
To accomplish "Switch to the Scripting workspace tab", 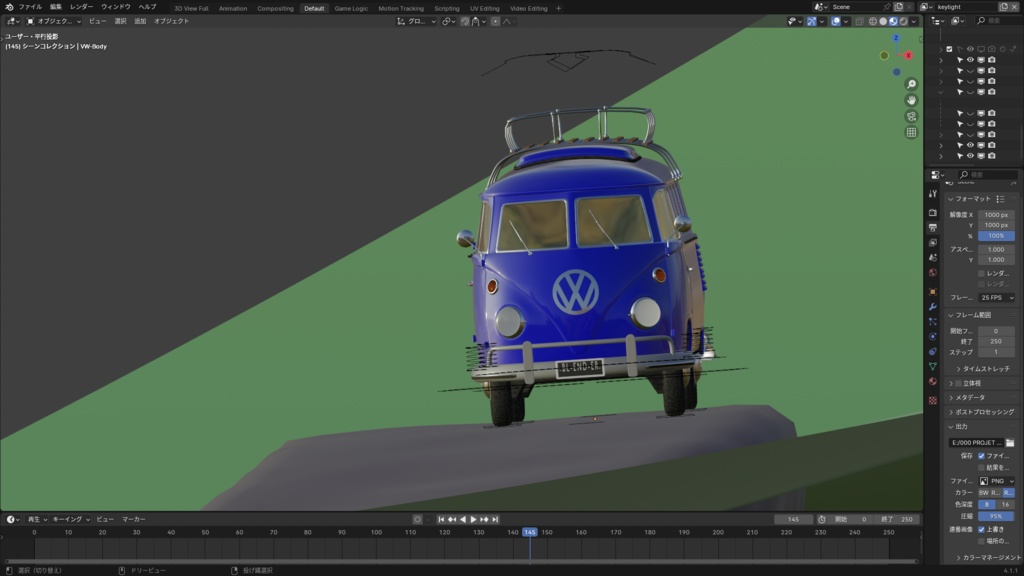I will pos(447,8).
